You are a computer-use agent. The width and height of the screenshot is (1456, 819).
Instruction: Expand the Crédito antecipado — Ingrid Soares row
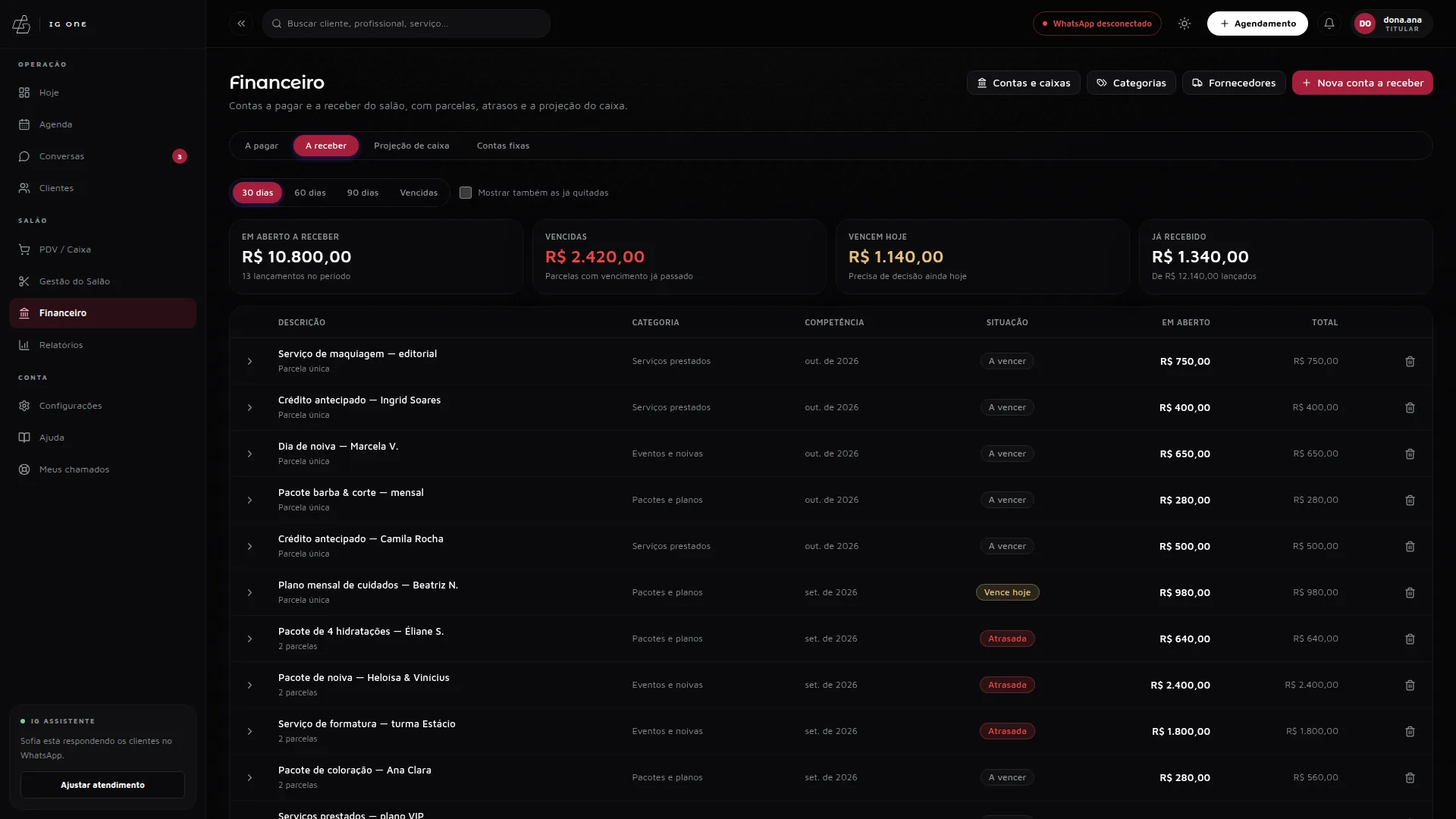pos(249,408)
